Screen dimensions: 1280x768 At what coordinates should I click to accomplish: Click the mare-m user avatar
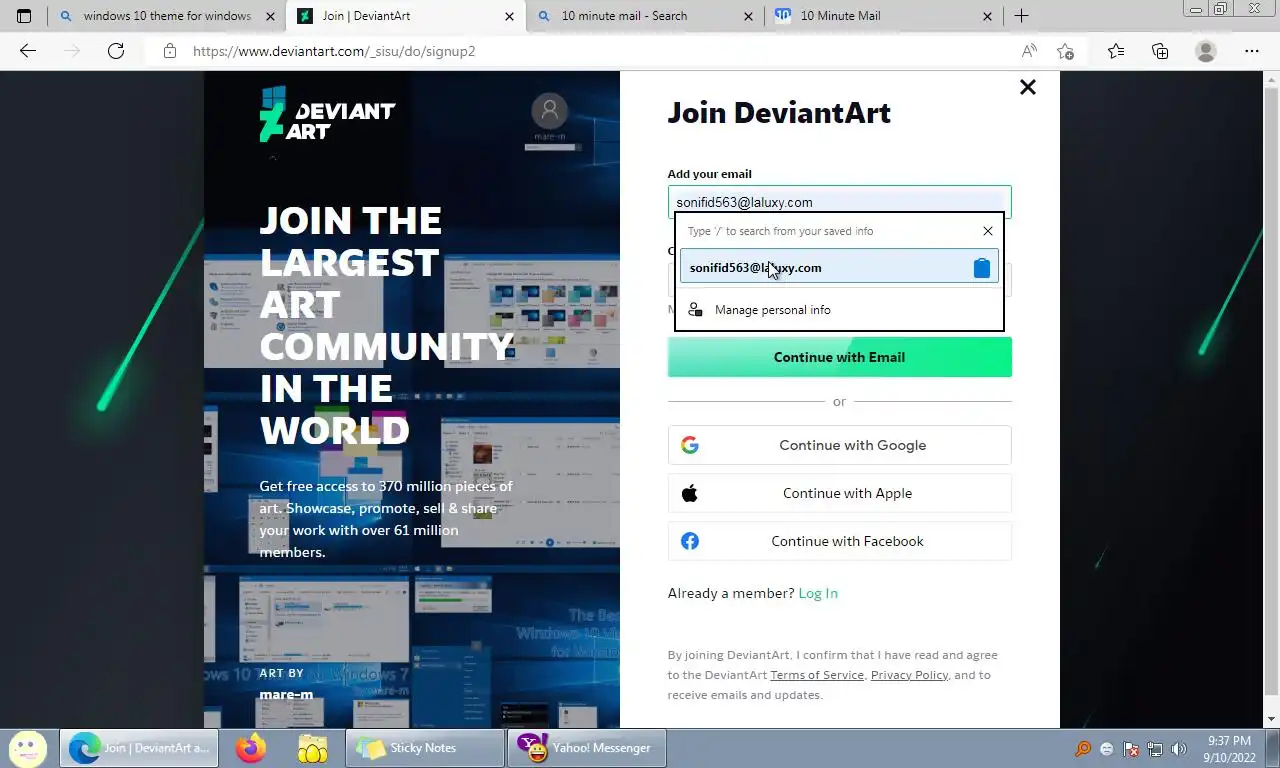click(549, 111)
